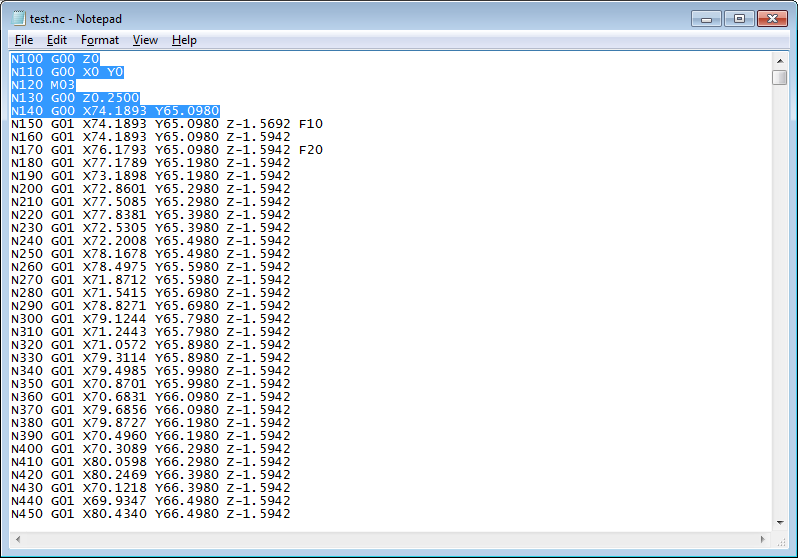Open the Format menu

pyautogui.click(x=100, y=40)
